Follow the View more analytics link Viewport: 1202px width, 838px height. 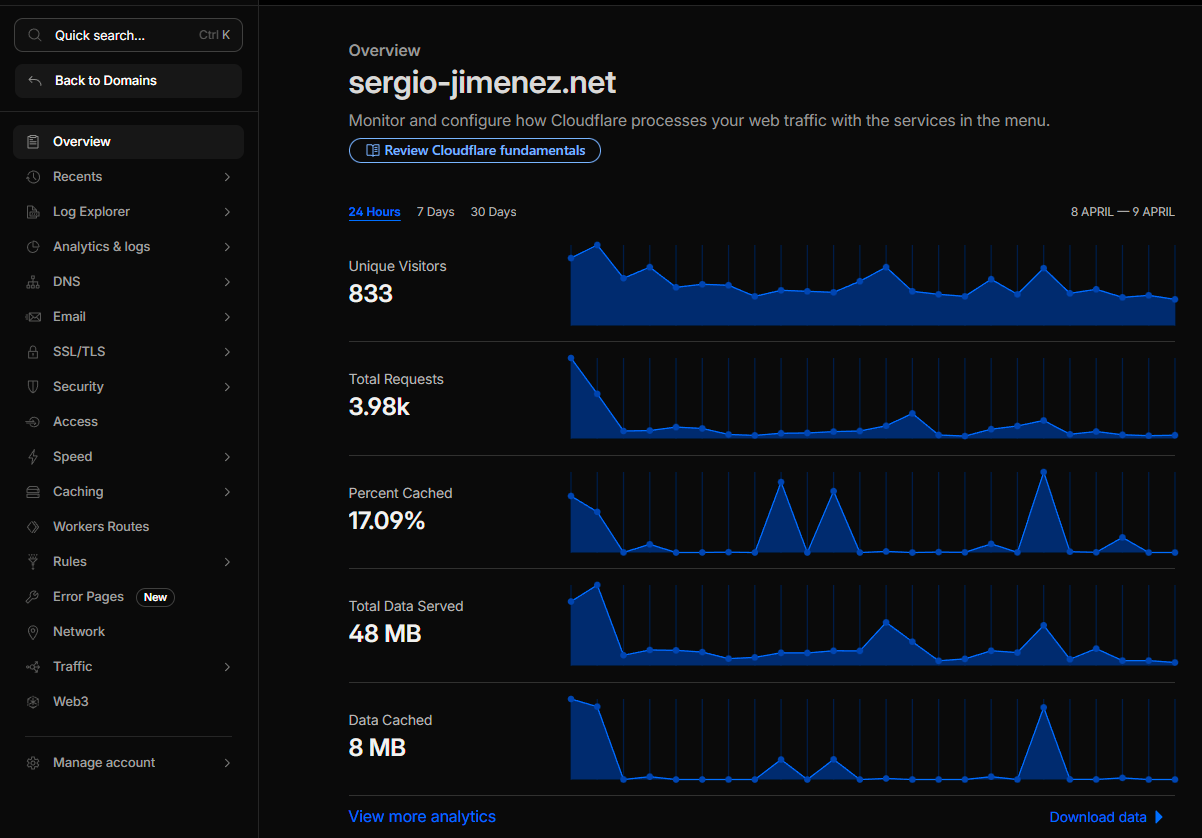[422, 817]
